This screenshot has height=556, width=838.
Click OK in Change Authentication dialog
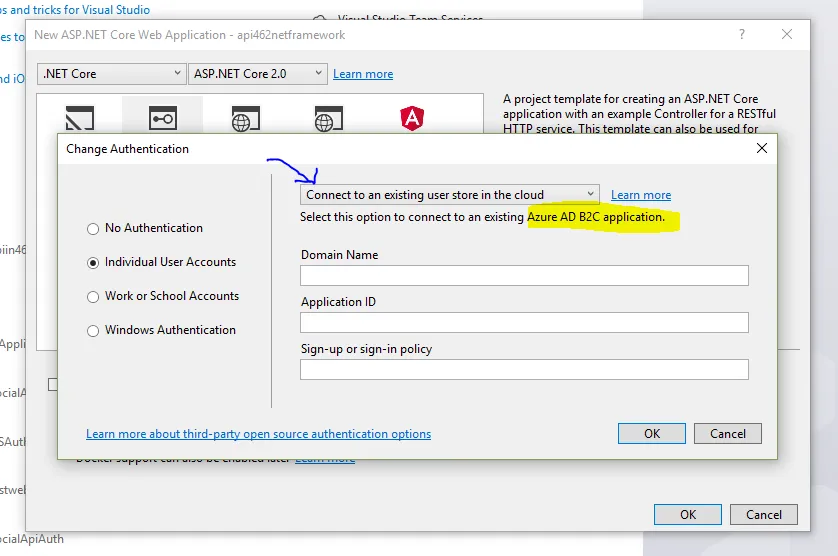[651, 434]
